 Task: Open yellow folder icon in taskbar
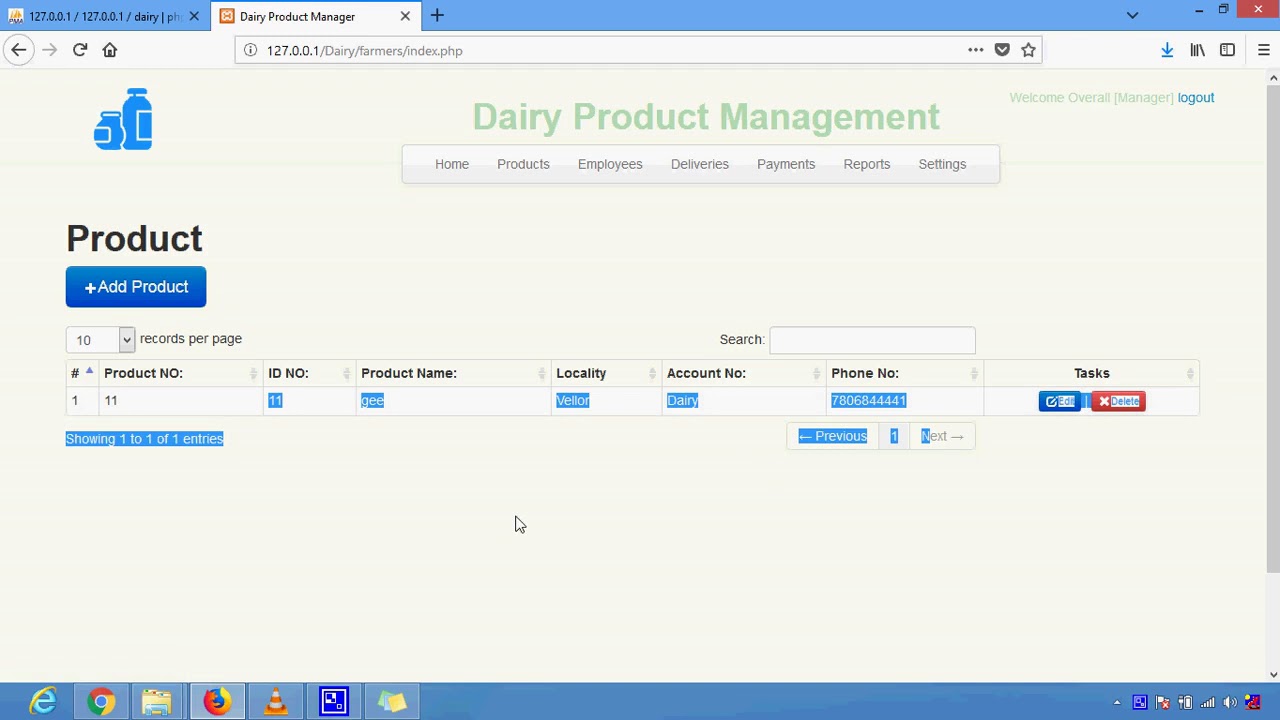[392, 702]
